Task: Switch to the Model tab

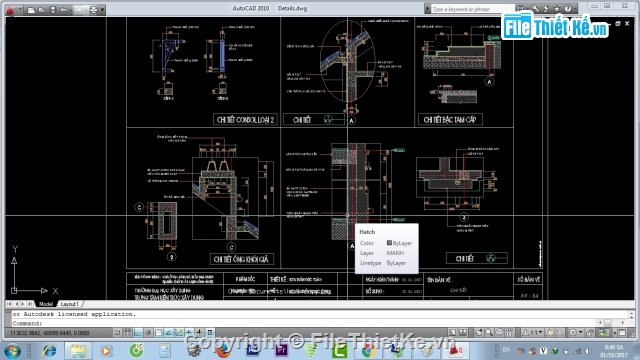Action: click(x=46, y=304)
